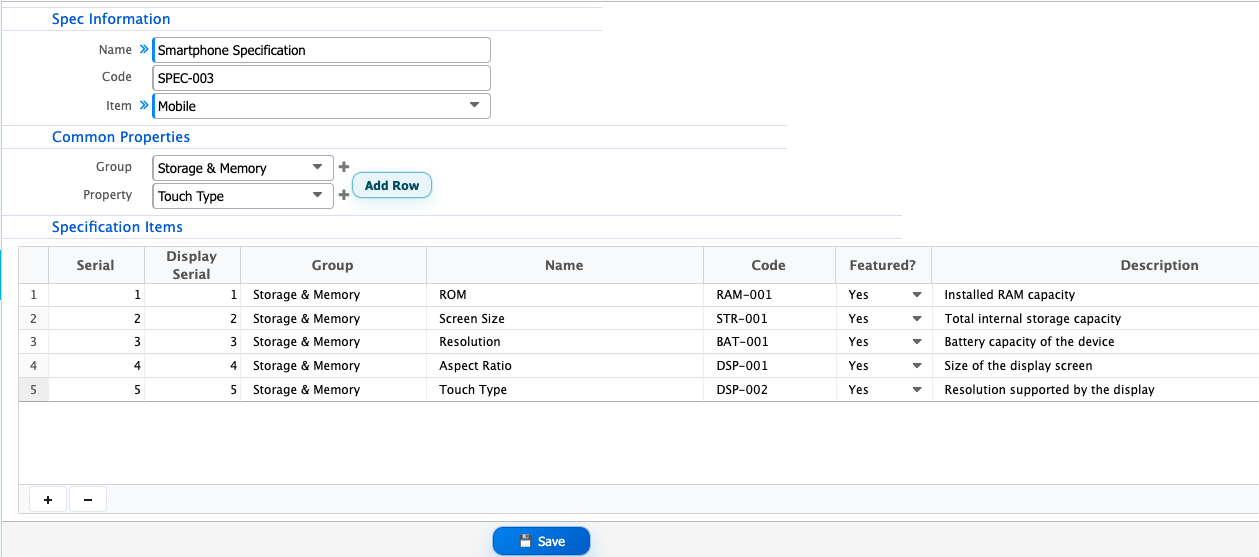Click the Resolution name cell
Viewport: 1259px width, 557px height.
coord(564,342)
